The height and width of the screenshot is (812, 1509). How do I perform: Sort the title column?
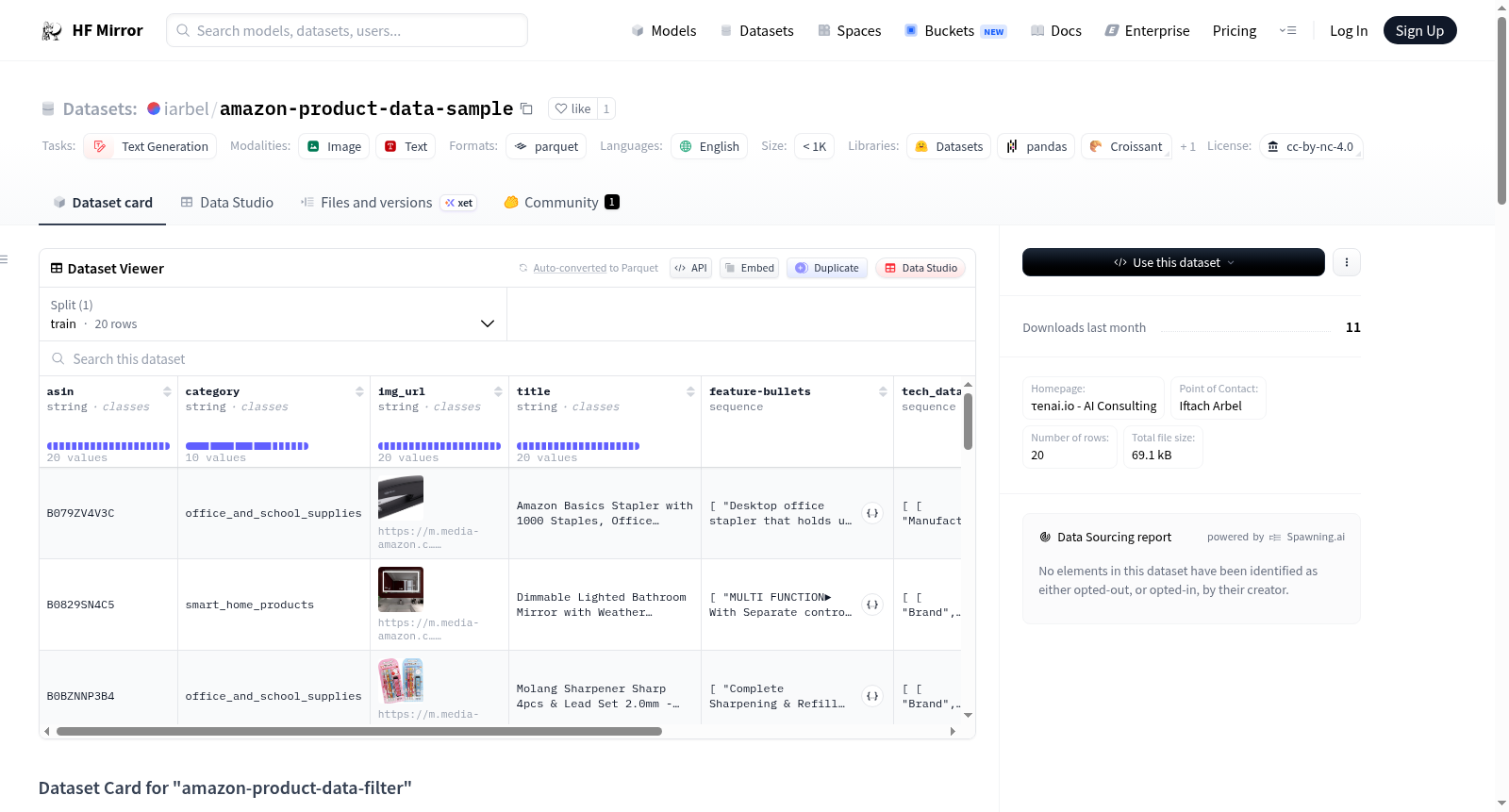690,391
